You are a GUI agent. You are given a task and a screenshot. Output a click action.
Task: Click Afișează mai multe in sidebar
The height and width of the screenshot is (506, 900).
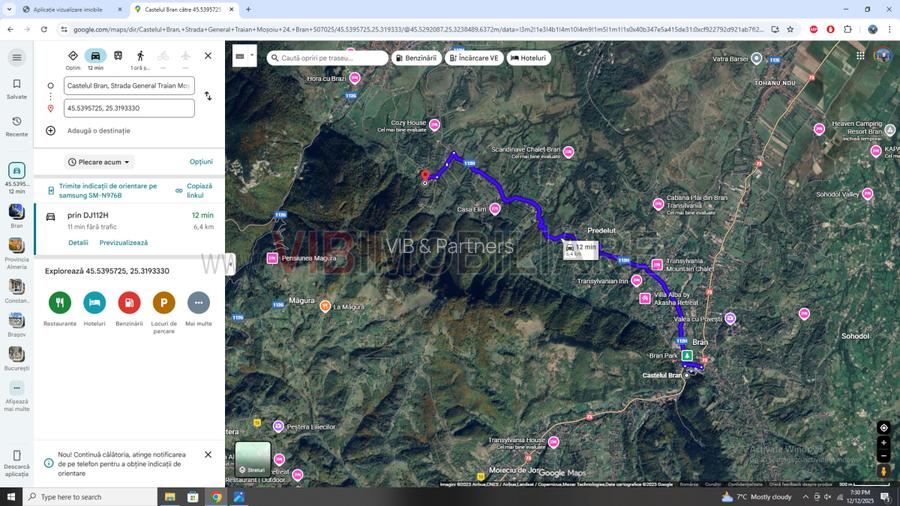[x=17, y=396]
